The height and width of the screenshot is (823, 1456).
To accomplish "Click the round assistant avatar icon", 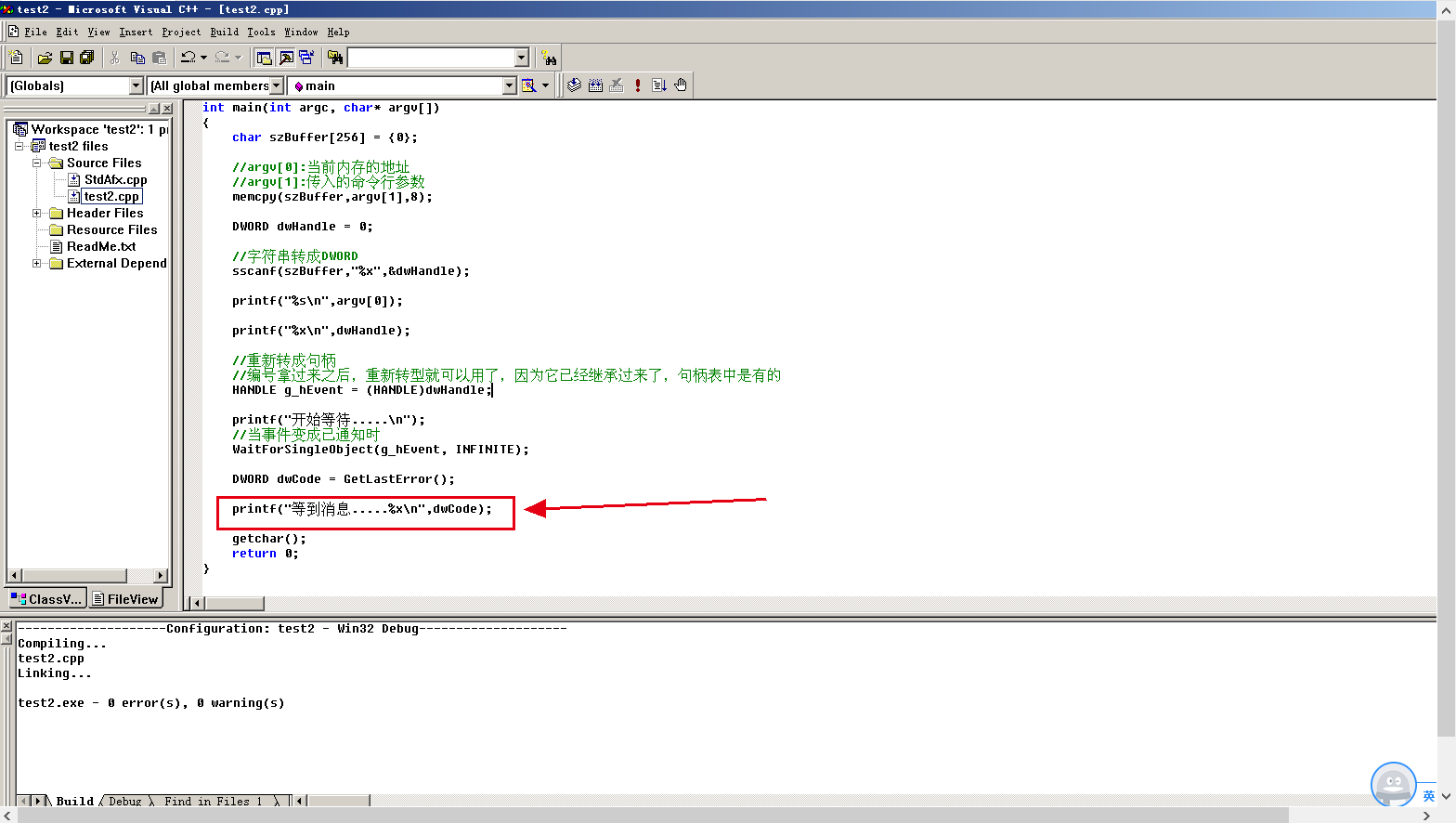I will tap(1393, 785).
